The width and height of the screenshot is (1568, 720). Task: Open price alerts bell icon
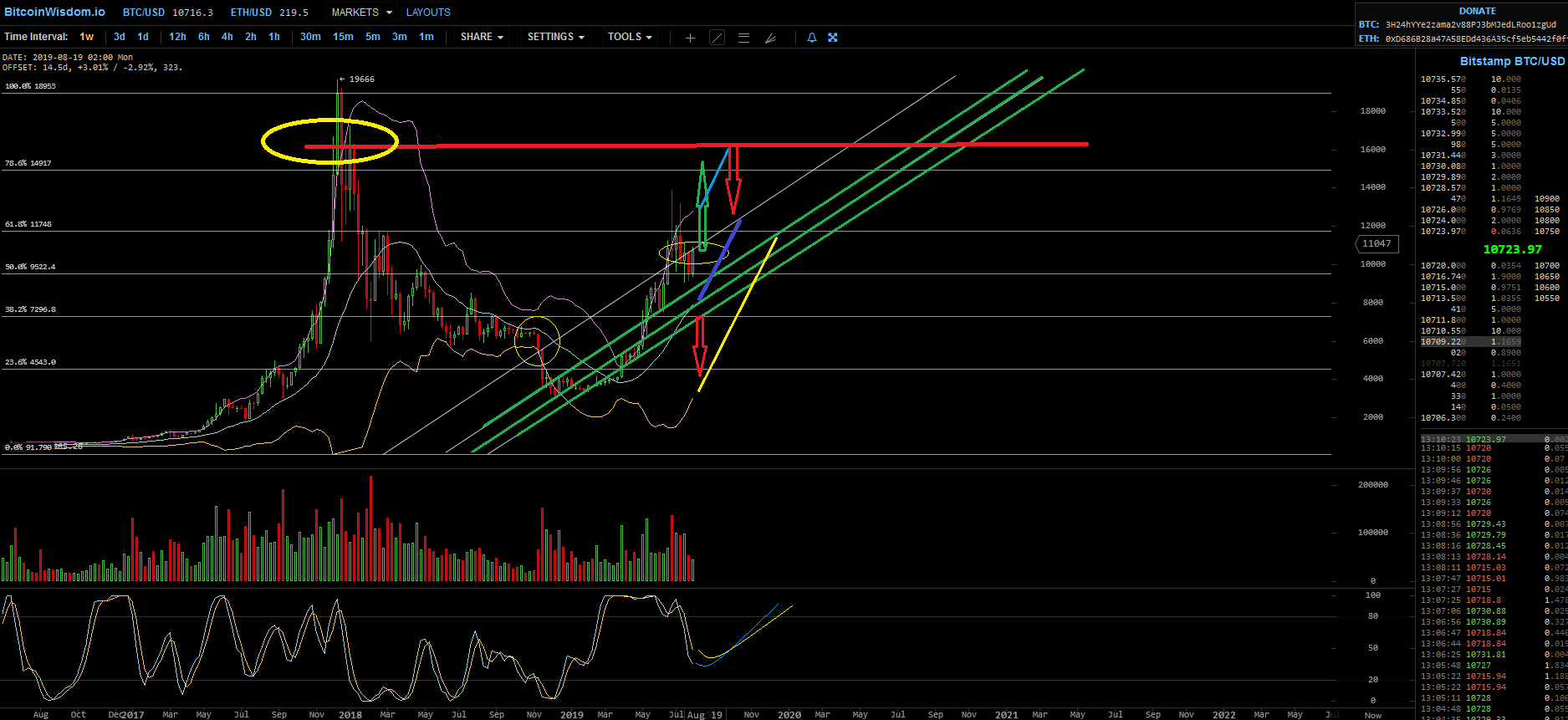pos(811,38)
